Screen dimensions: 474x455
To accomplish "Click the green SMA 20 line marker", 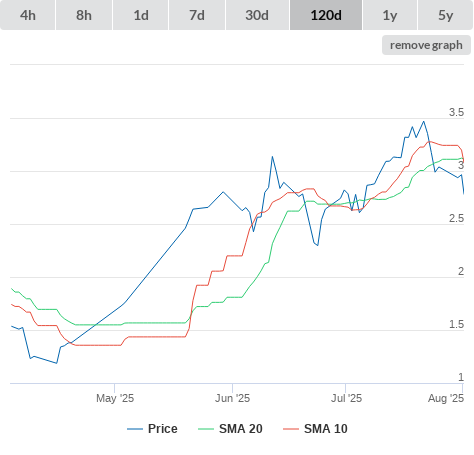I will coord(206,429).
